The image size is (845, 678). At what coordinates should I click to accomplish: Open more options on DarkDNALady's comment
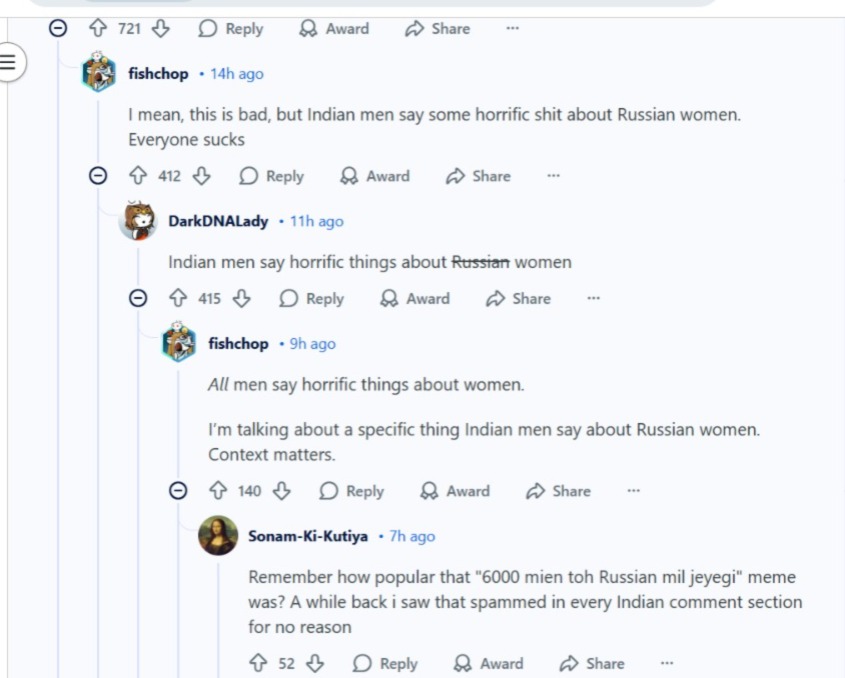click(593, 298)
